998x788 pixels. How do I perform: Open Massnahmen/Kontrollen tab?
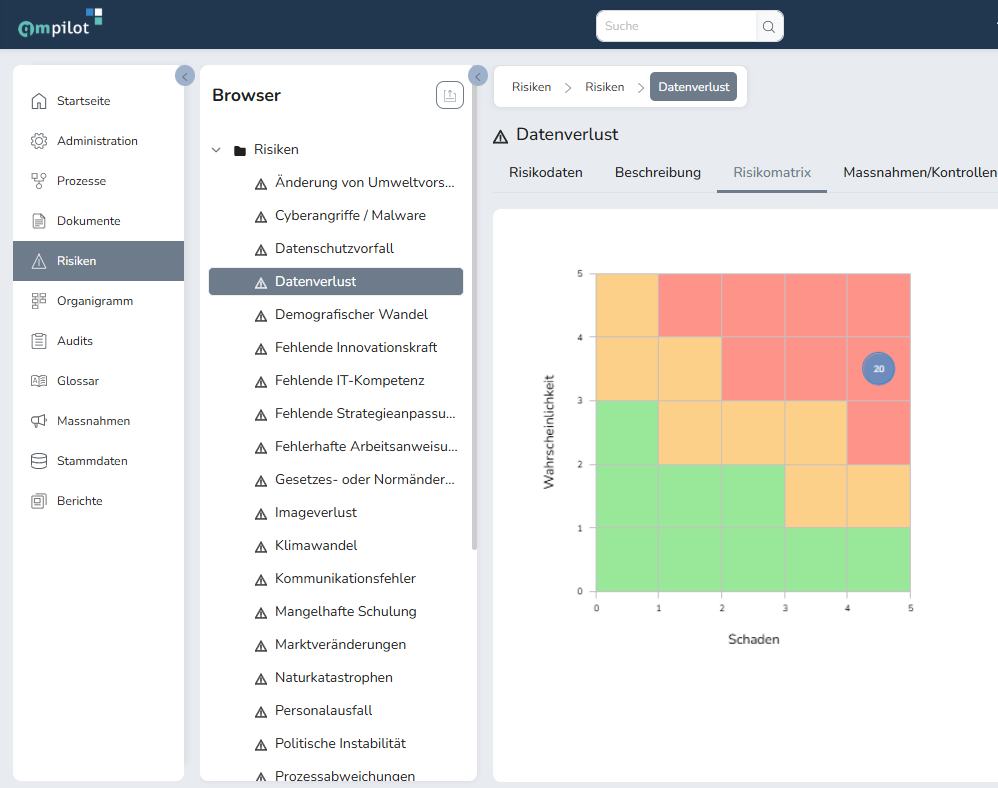[x=919, y=172]
